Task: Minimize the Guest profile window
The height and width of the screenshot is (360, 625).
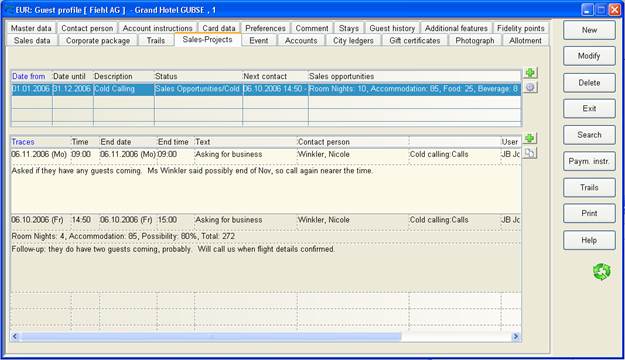Action: coord(587,10)
